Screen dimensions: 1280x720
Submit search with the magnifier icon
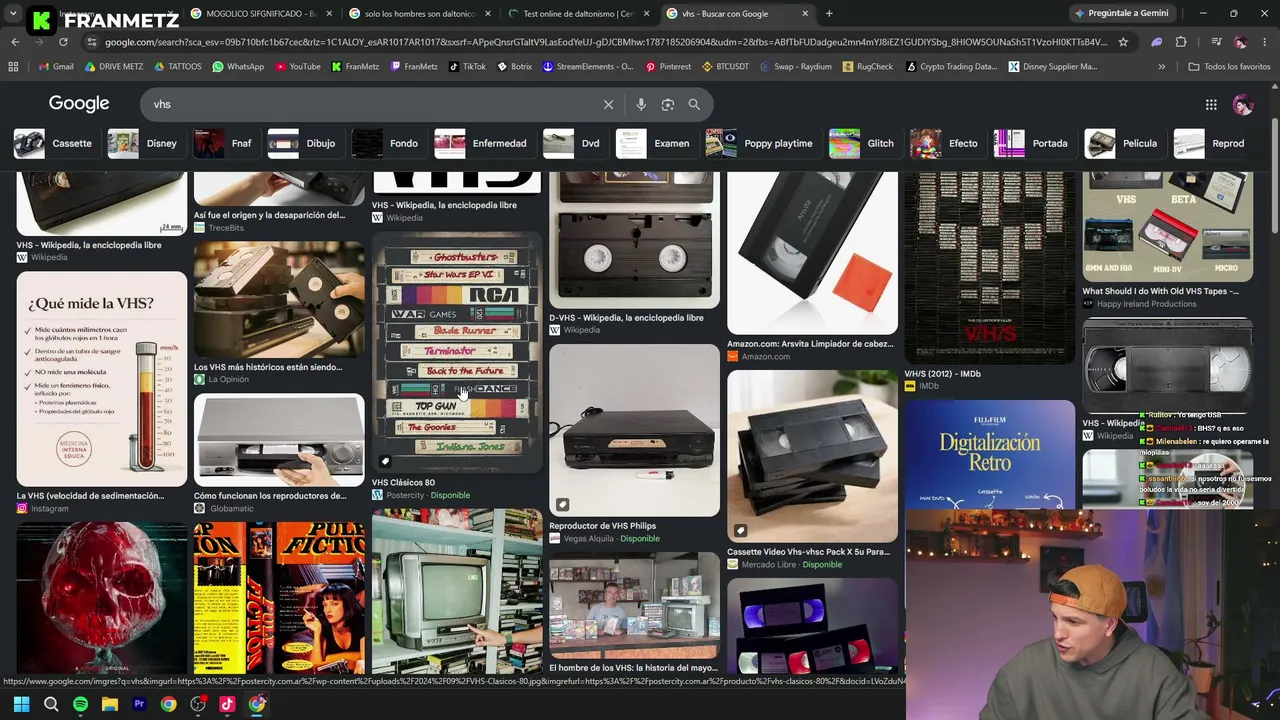point(694,104)
